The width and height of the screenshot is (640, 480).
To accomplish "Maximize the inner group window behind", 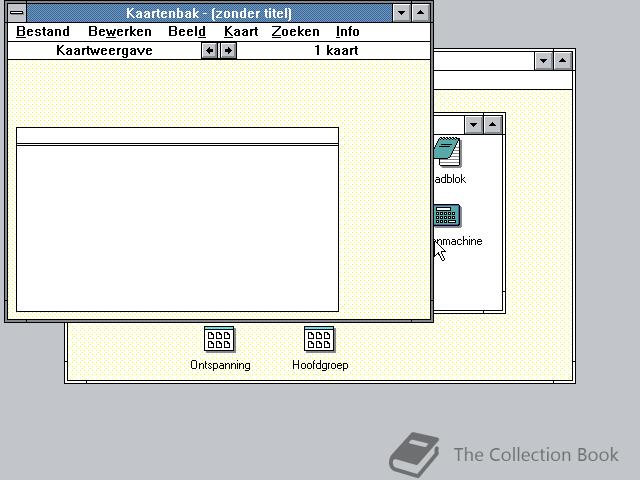I will click(493, 125).
